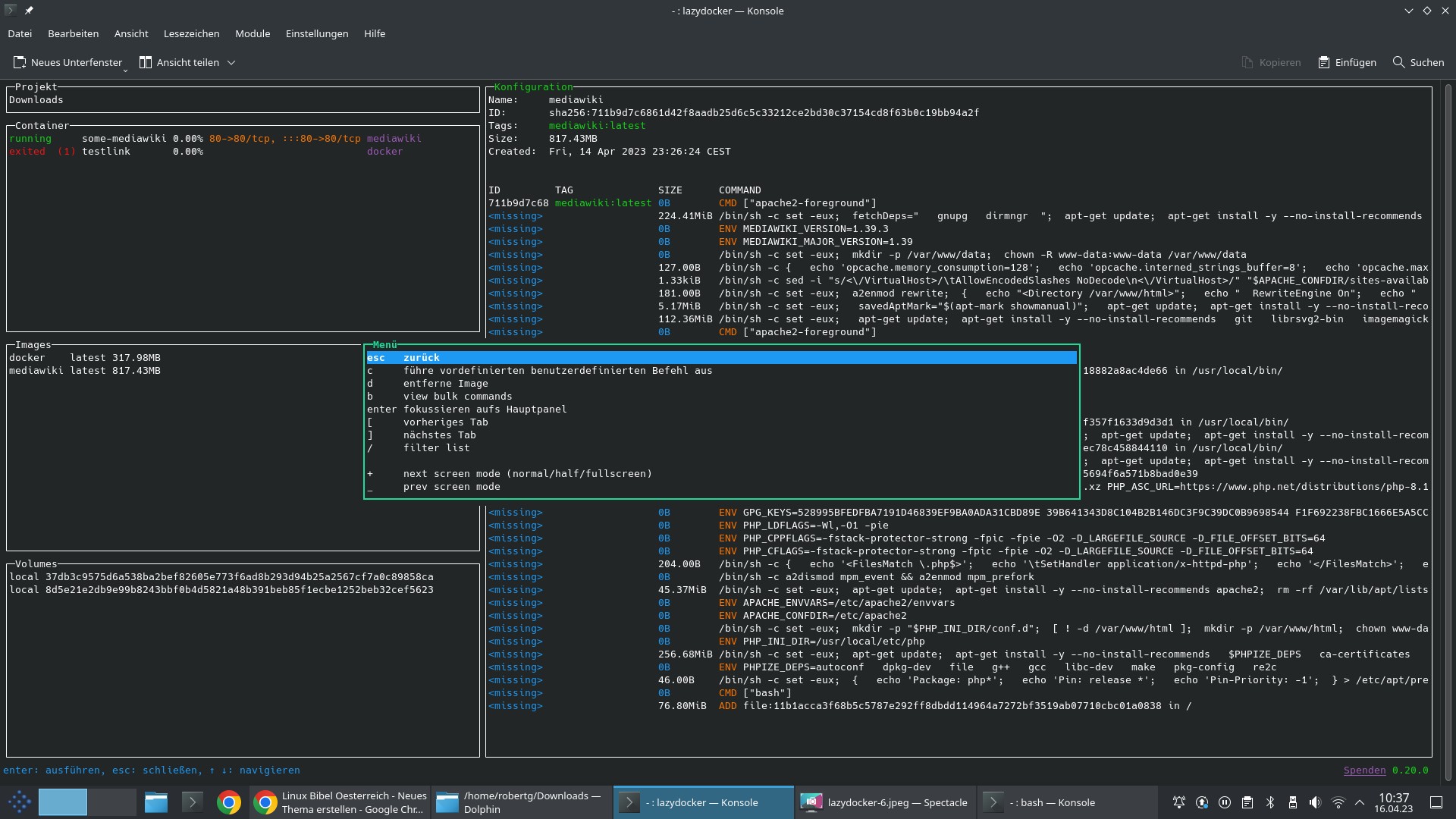Open system updates tray icon
1456x819 pixels.
pos(1202,802)
